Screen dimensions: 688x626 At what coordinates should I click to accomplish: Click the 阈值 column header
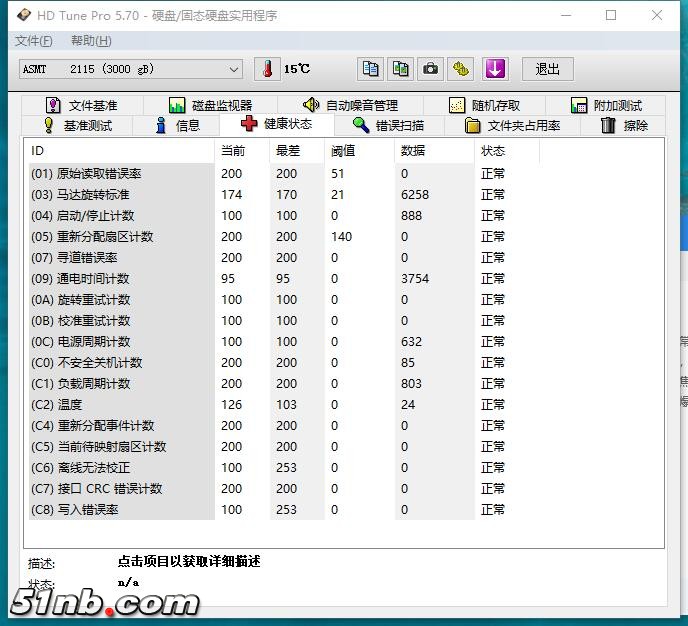pyautogui.click(x=359, y=151)
